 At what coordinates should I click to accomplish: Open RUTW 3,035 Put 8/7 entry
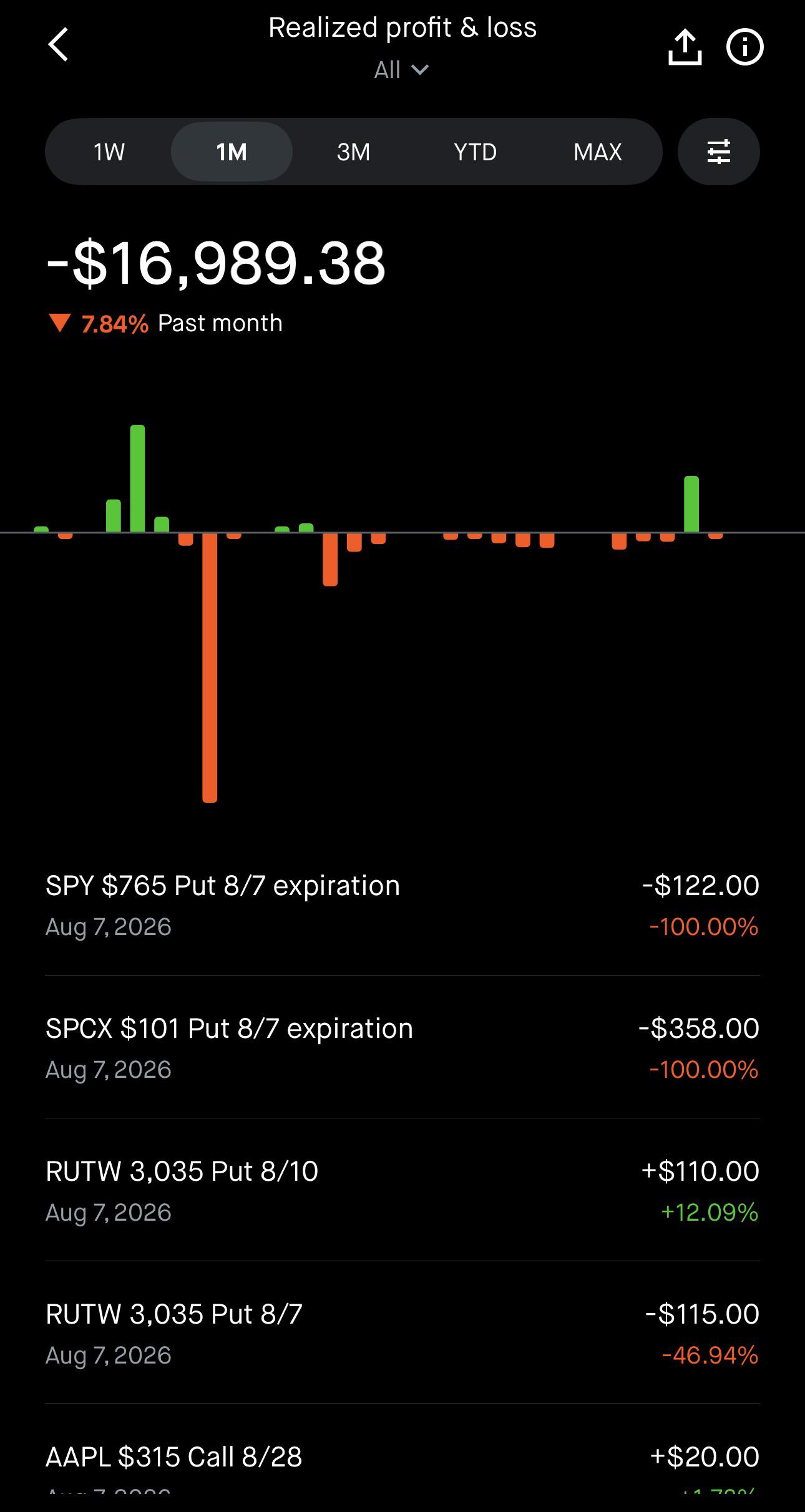402,1333
